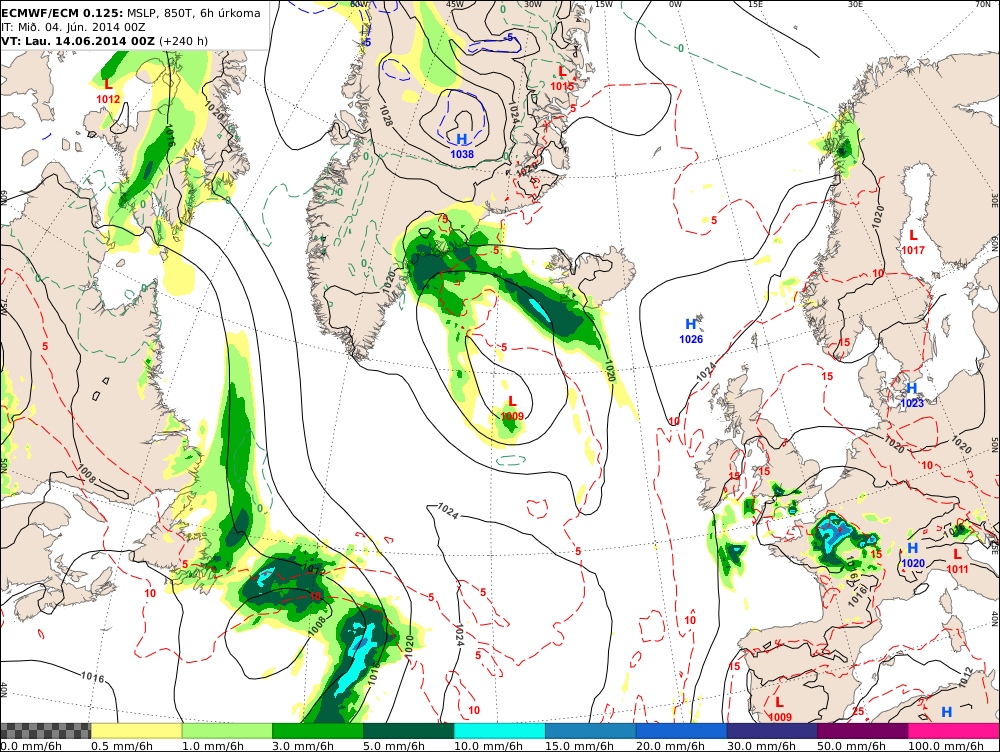1000x752 pixels.
Task: Click the '15W' longitude label
Action: pyautogui.click(x=603, y=4)
